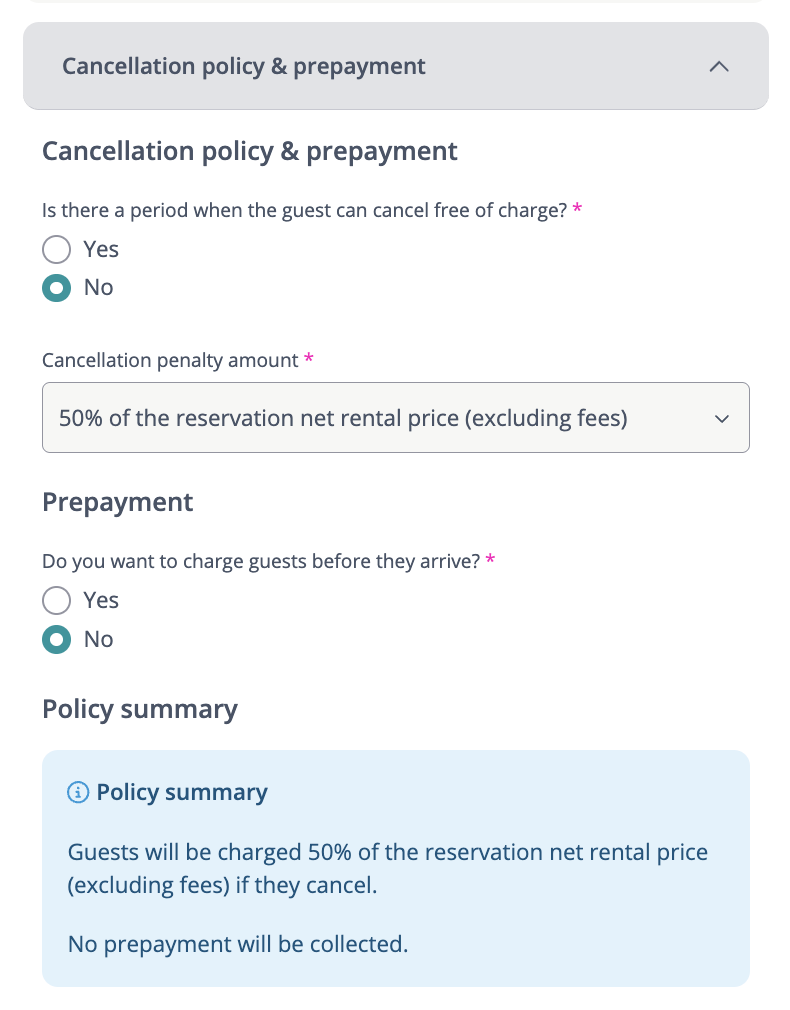Click the dropdown arrow on penalty amount field
The width and height of the screenshot is (790, 1010).
coord(722,418)
